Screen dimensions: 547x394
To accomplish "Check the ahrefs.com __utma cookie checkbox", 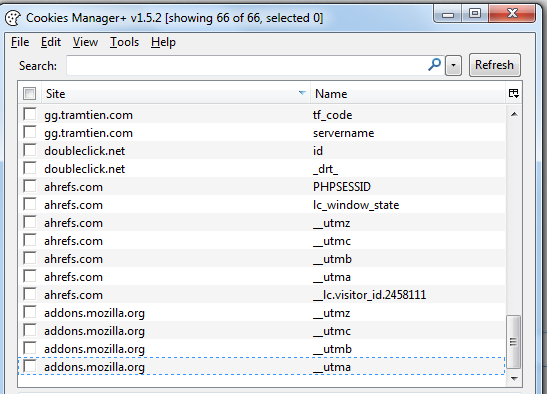I will [30, 276].
